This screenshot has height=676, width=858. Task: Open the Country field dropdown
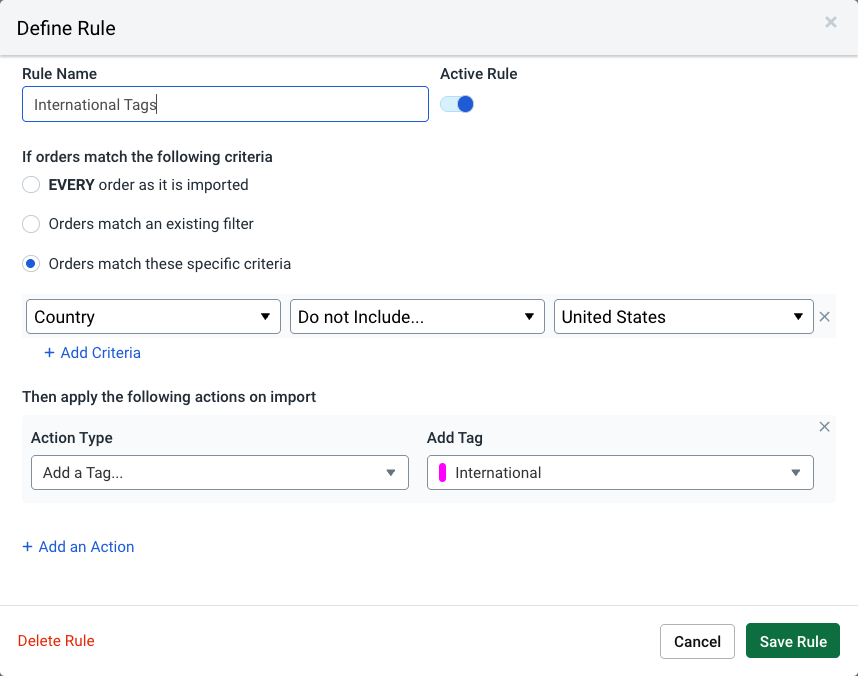click(152, 316)
